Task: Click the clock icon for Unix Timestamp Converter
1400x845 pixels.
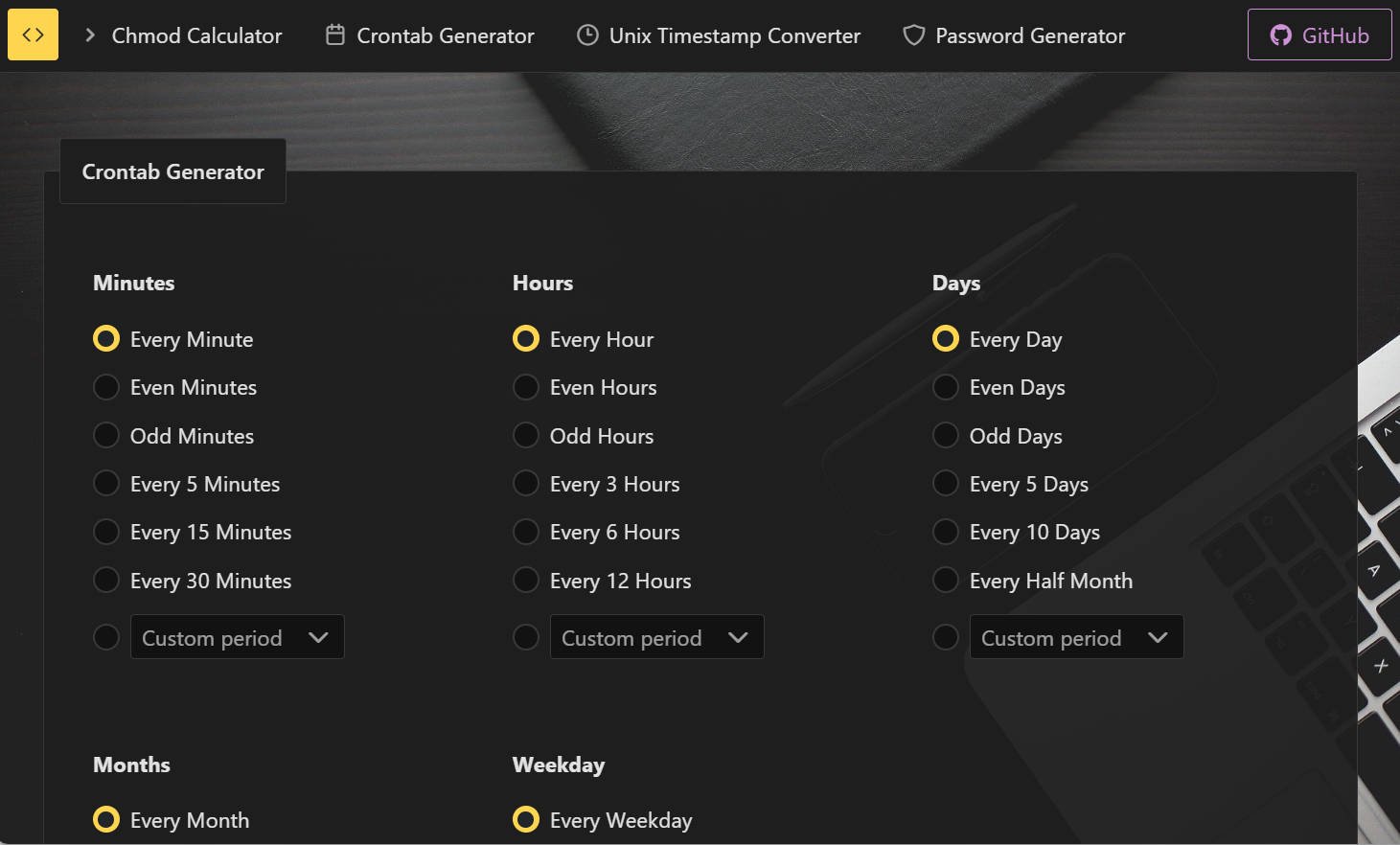Action: tap(587, 35)
